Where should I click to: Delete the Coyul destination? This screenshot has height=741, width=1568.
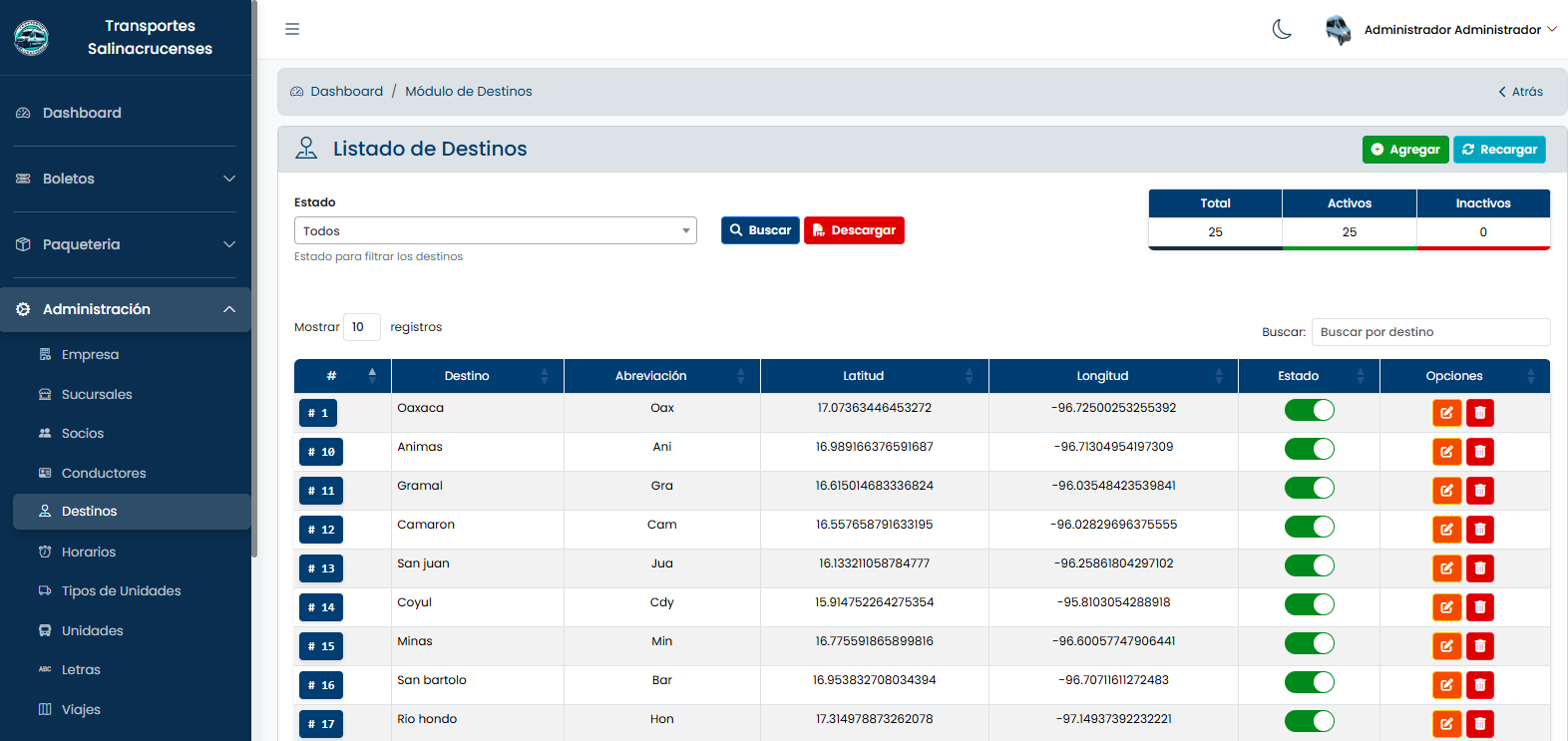(1480, 607)
